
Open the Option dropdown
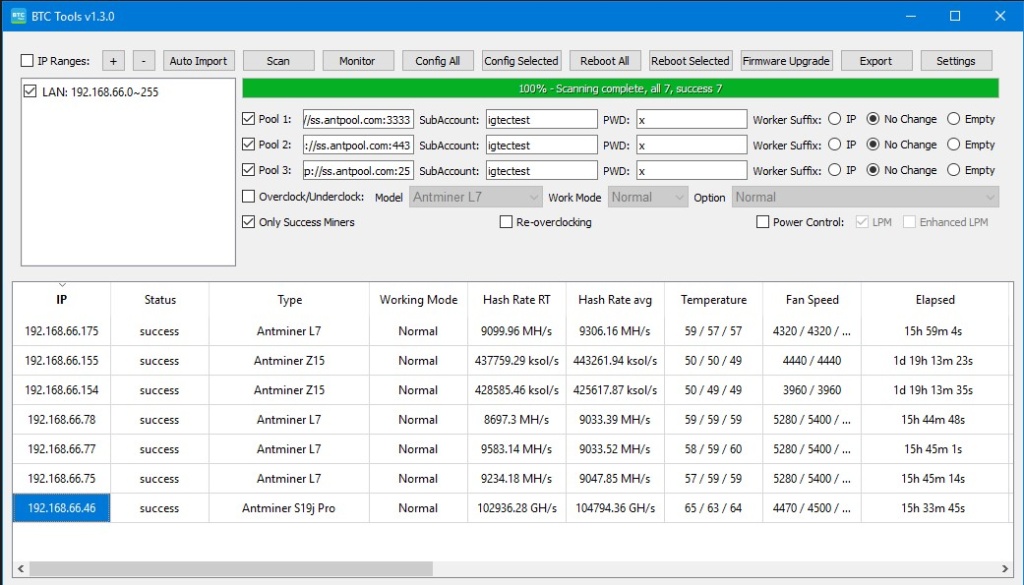(x=865, y=197)
